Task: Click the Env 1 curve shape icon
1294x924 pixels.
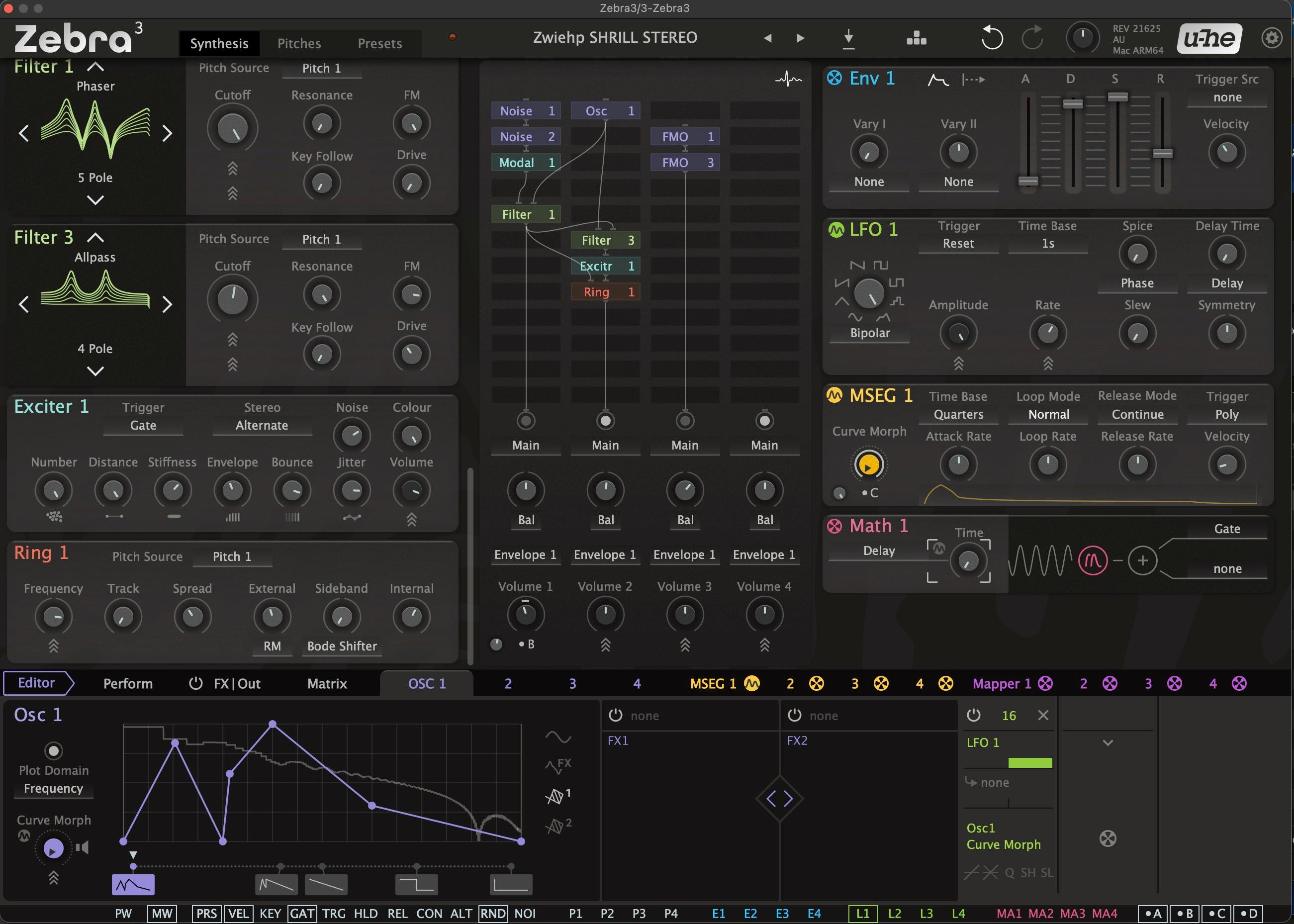Action: pyautogui.click(x=938, y=80)
